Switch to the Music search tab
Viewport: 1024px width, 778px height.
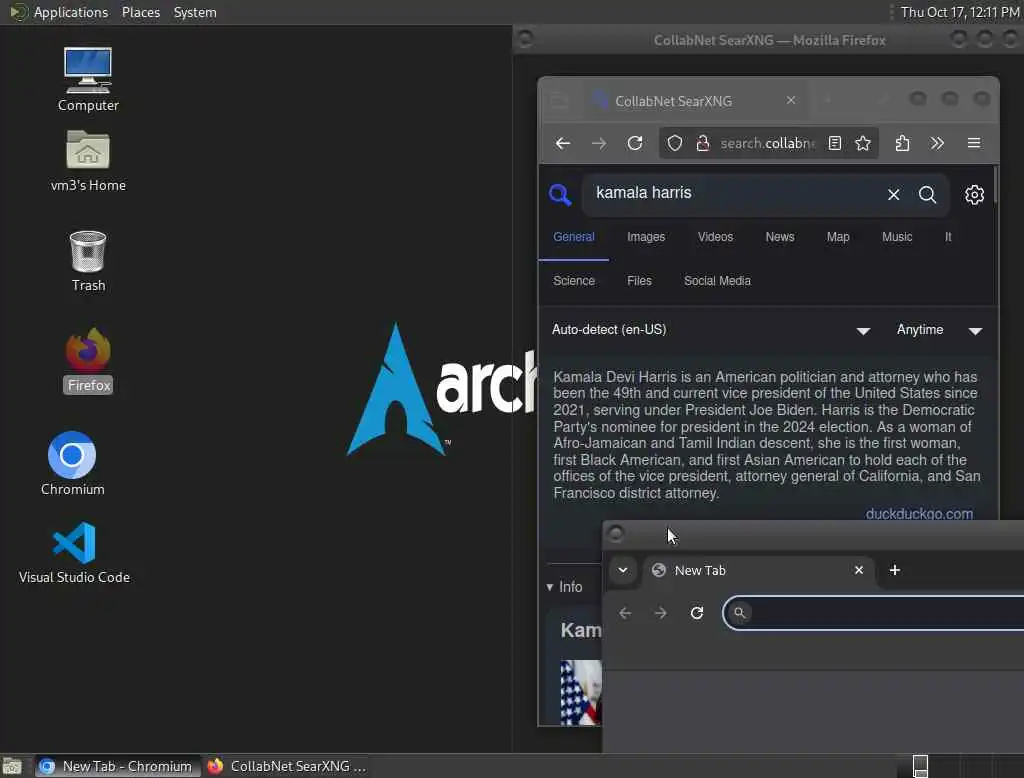click(897, 237)
